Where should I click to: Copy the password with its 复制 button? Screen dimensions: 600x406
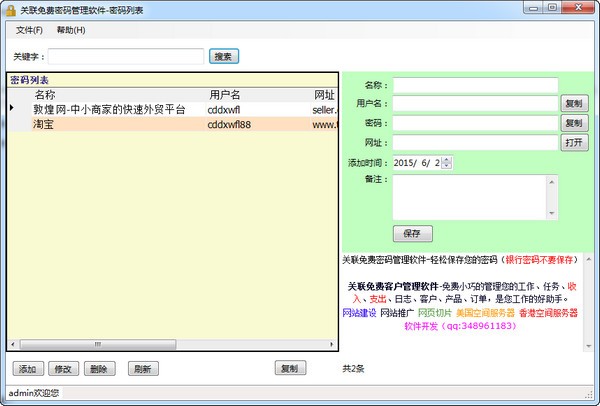click(x=574, y=123)
